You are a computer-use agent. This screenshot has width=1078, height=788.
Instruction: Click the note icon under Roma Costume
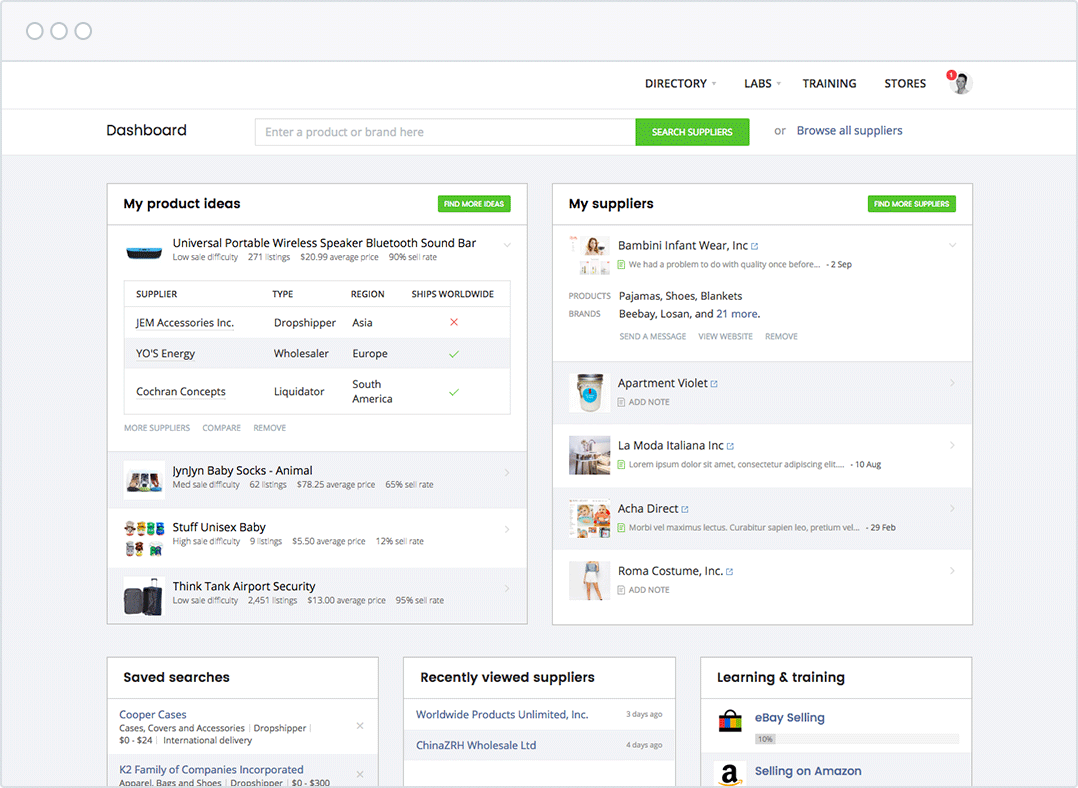pos(621,590)
